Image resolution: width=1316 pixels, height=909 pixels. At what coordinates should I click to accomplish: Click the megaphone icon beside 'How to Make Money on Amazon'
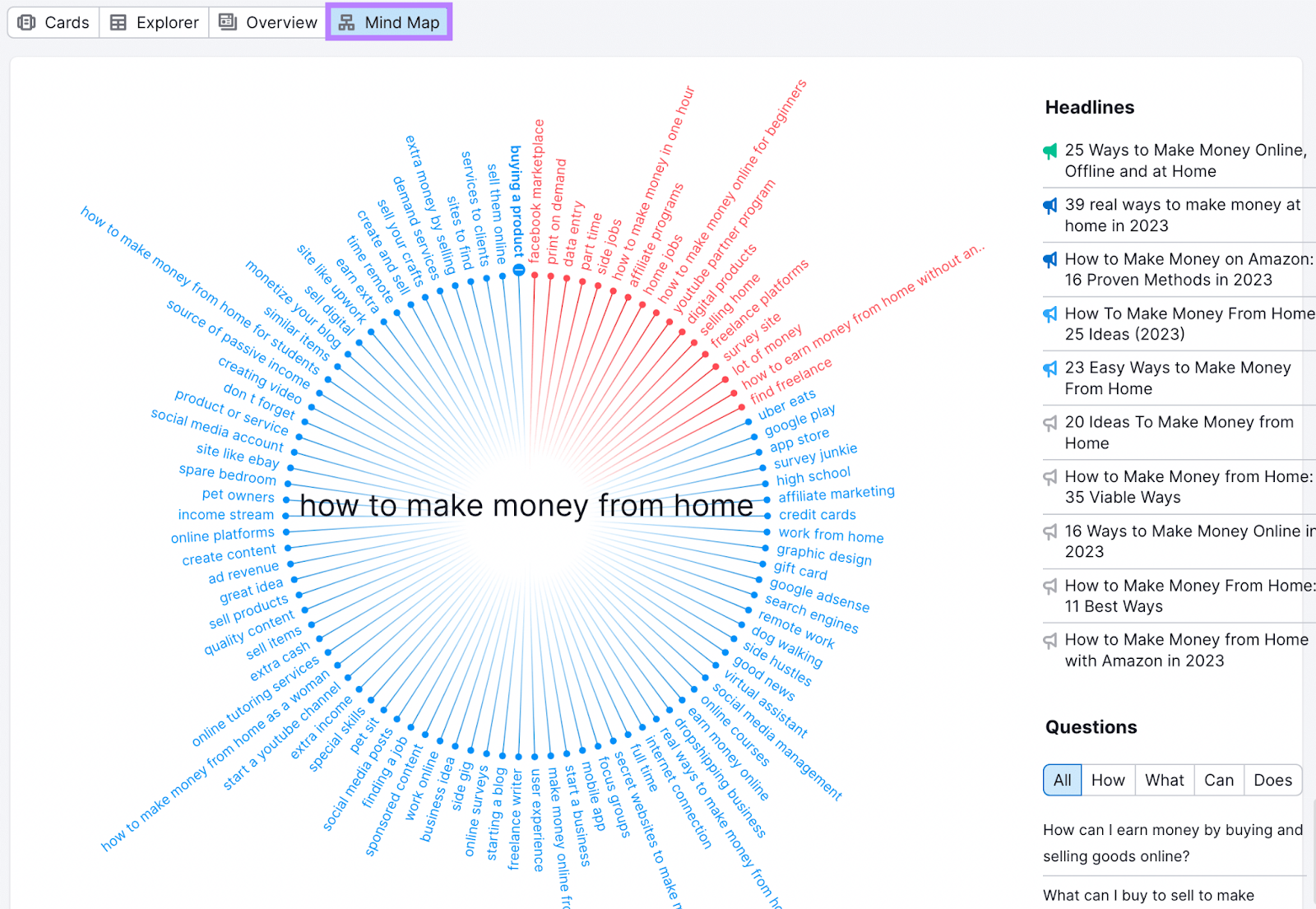(1049, 260)
